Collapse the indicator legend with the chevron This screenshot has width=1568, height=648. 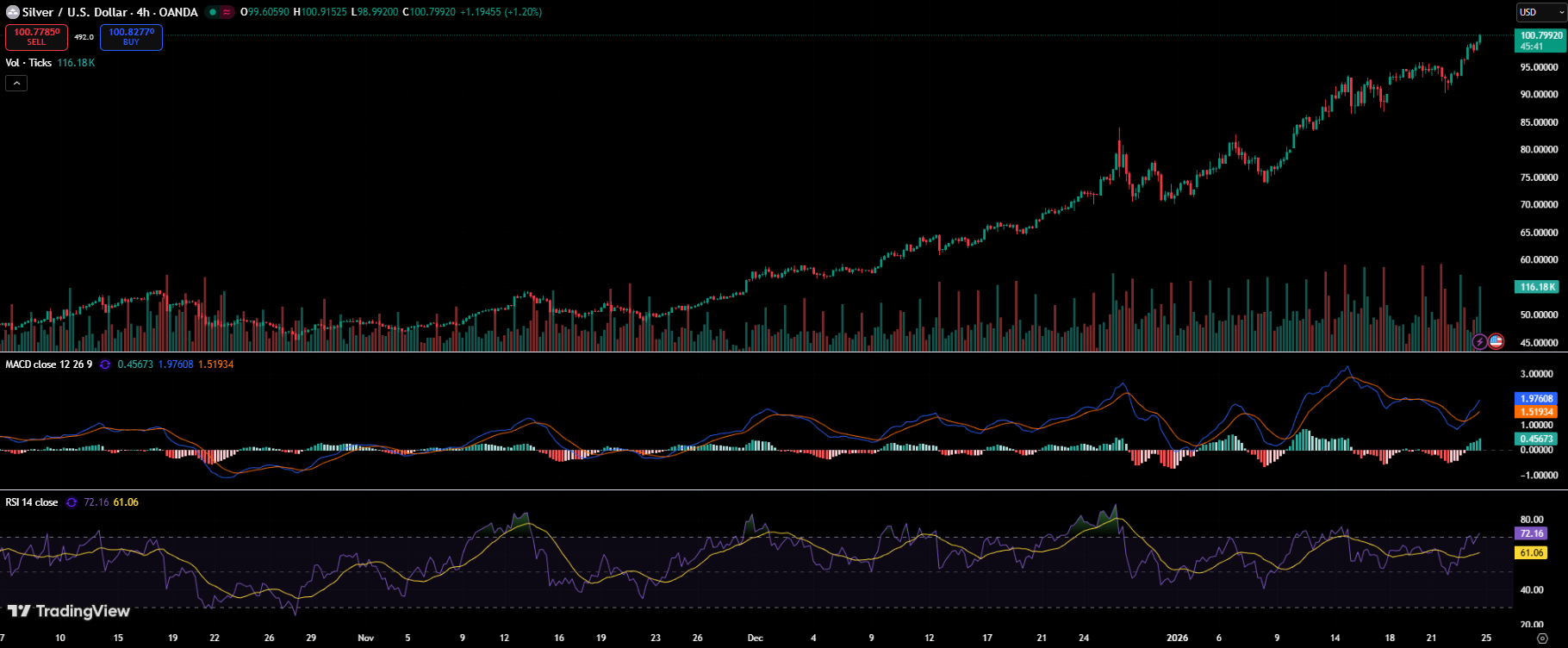point(16,83)
